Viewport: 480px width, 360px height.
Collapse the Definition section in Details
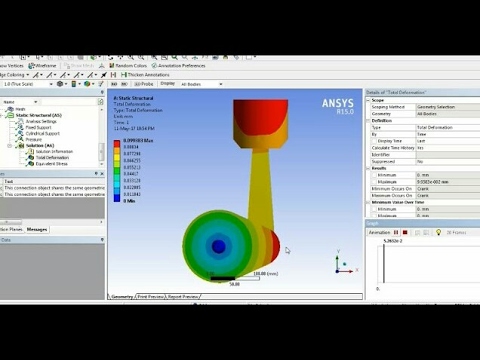(x=369, y=121)
